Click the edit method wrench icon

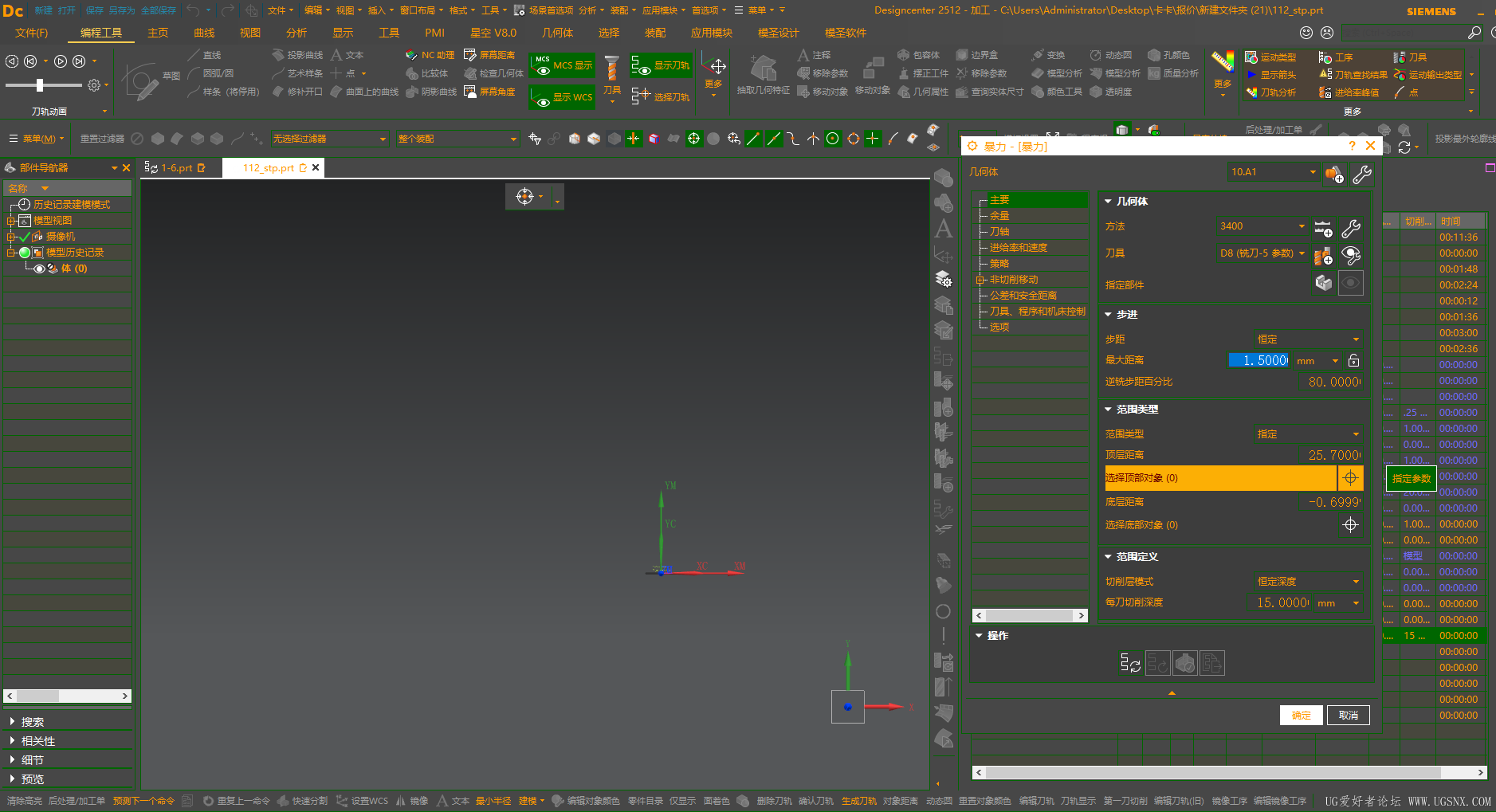pos(1351,229)
